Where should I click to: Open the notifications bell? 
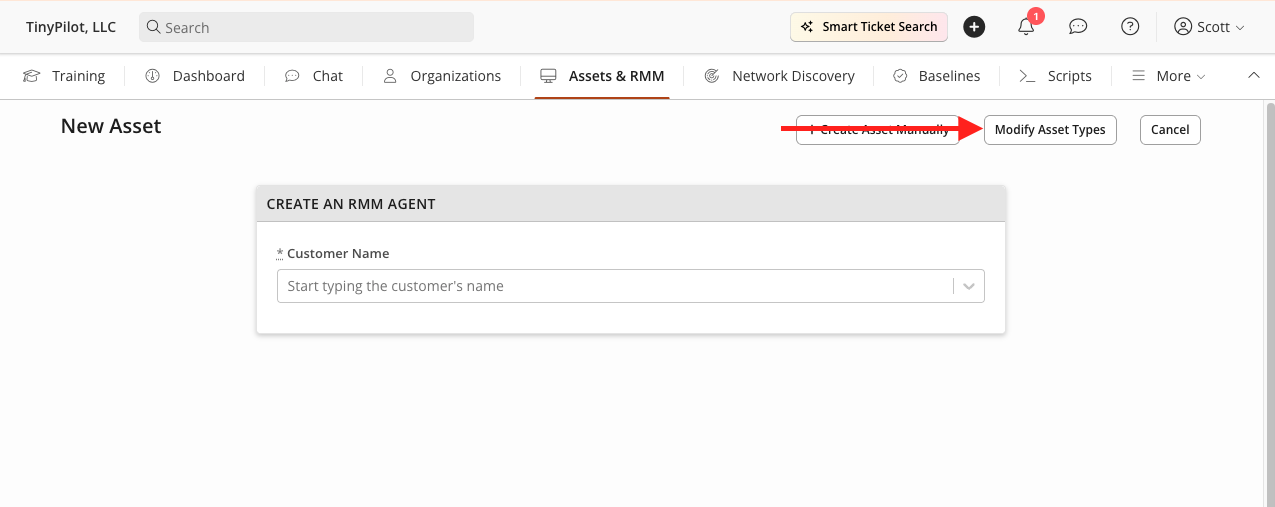(1026, 27)
